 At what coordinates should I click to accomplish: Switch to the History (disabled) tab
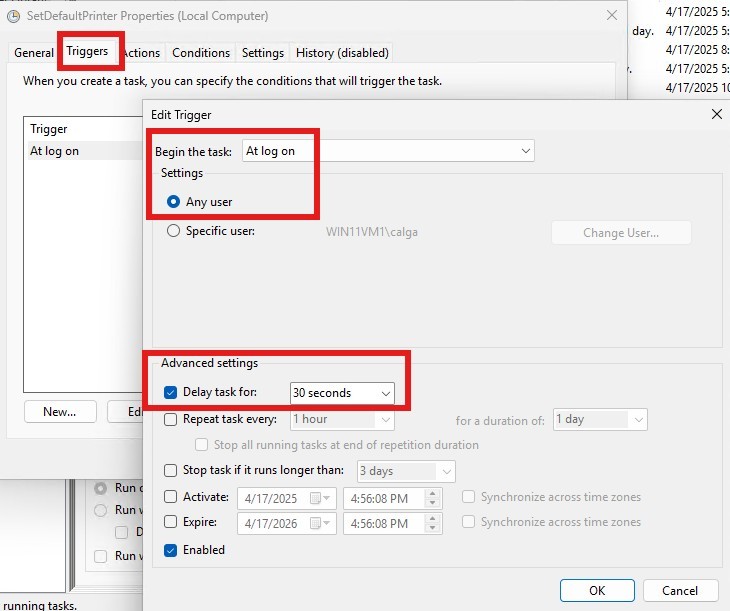tap(342, 53)
